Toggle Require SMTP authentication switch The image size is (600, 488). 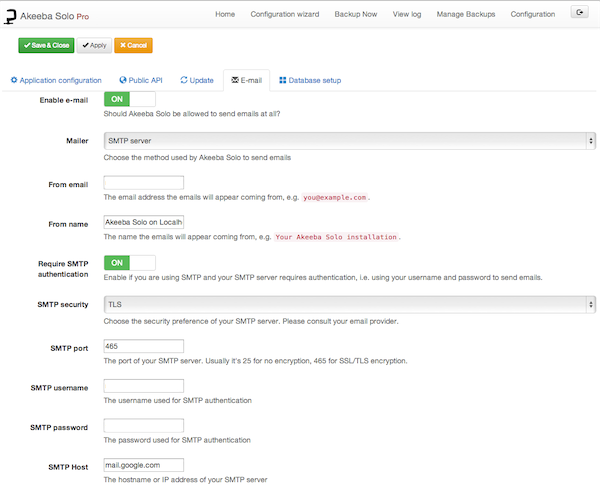pyautogui.click(x=129, y=263)
